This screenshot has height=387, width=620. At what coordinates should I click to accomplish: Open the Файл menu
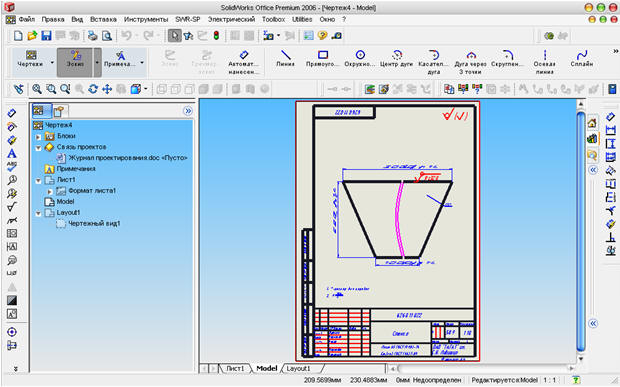point(26,19)
